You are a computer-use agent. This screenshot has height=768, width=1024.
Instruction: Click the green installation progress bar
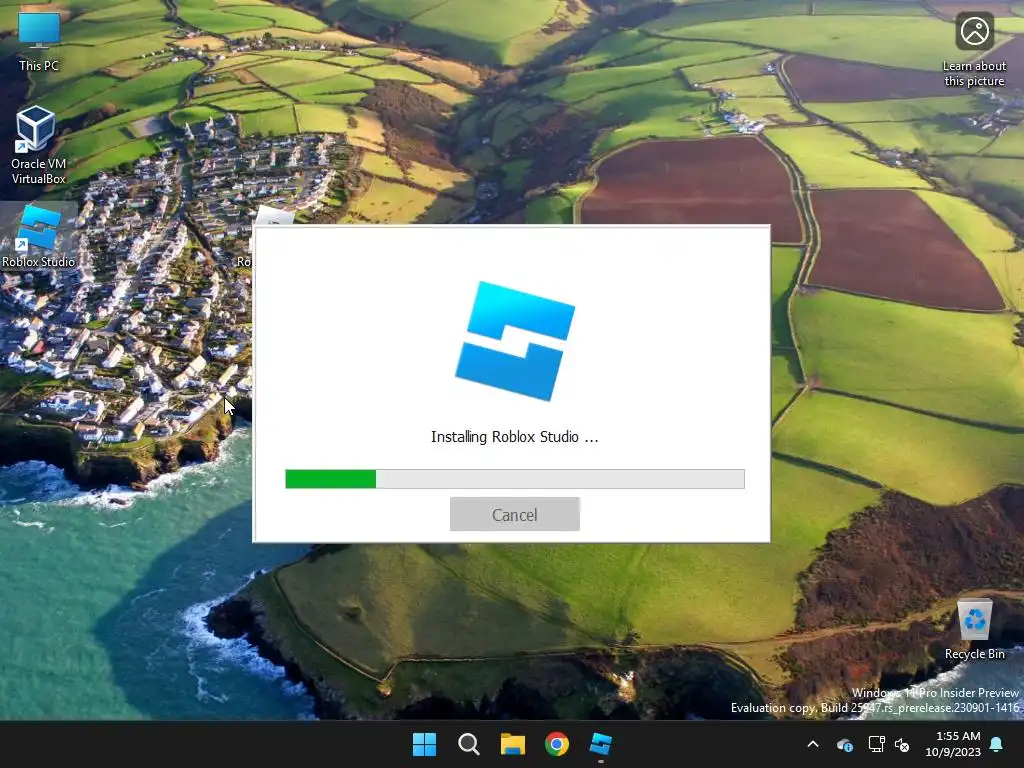[515, 479]
